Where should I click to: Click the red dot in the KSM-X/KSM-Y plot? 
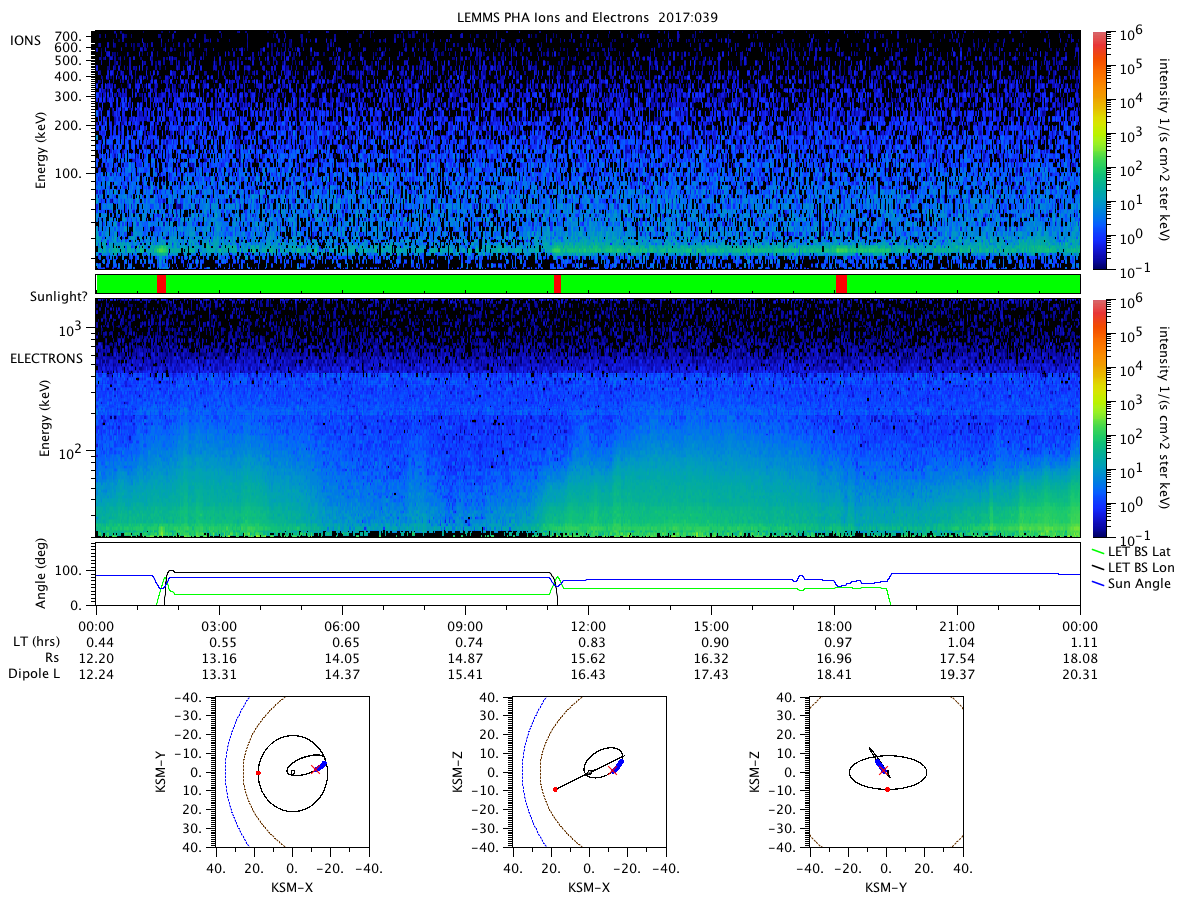tap(258, 773)
